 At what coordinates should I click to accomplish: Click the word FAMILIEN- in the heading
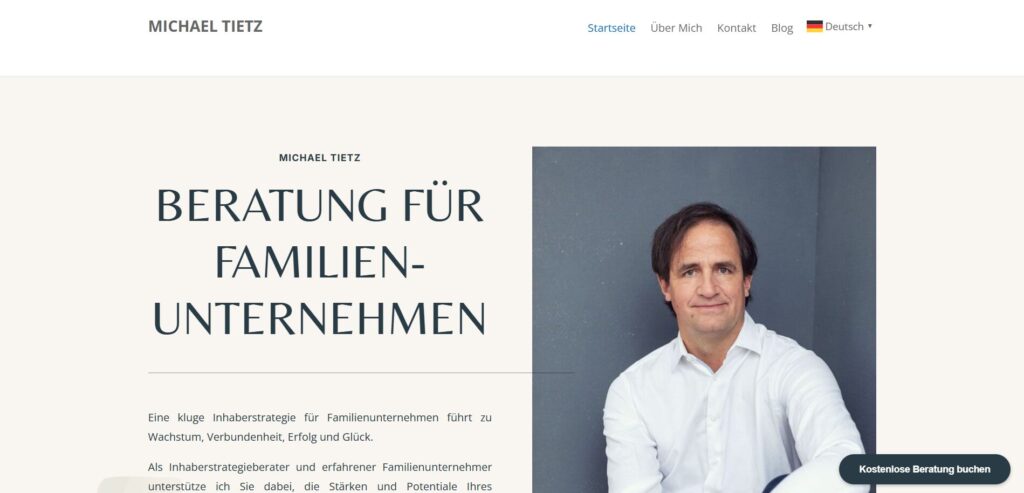click(x=320, y=262)
